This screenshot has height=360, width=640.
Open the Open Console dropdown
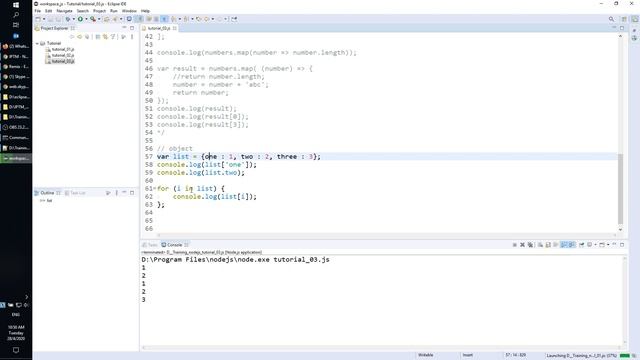click(x=608, y=245)
